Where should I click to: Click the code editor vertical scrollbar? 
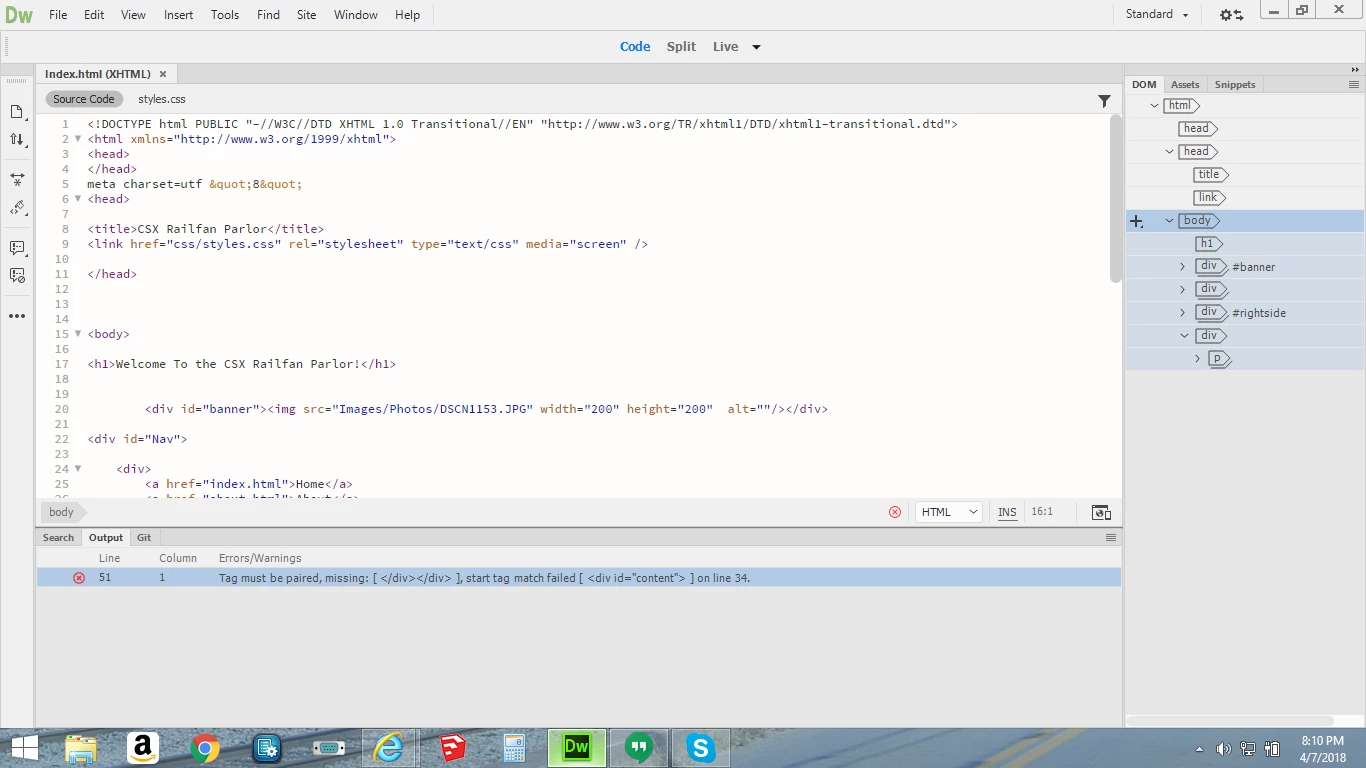coord(1116,200)
